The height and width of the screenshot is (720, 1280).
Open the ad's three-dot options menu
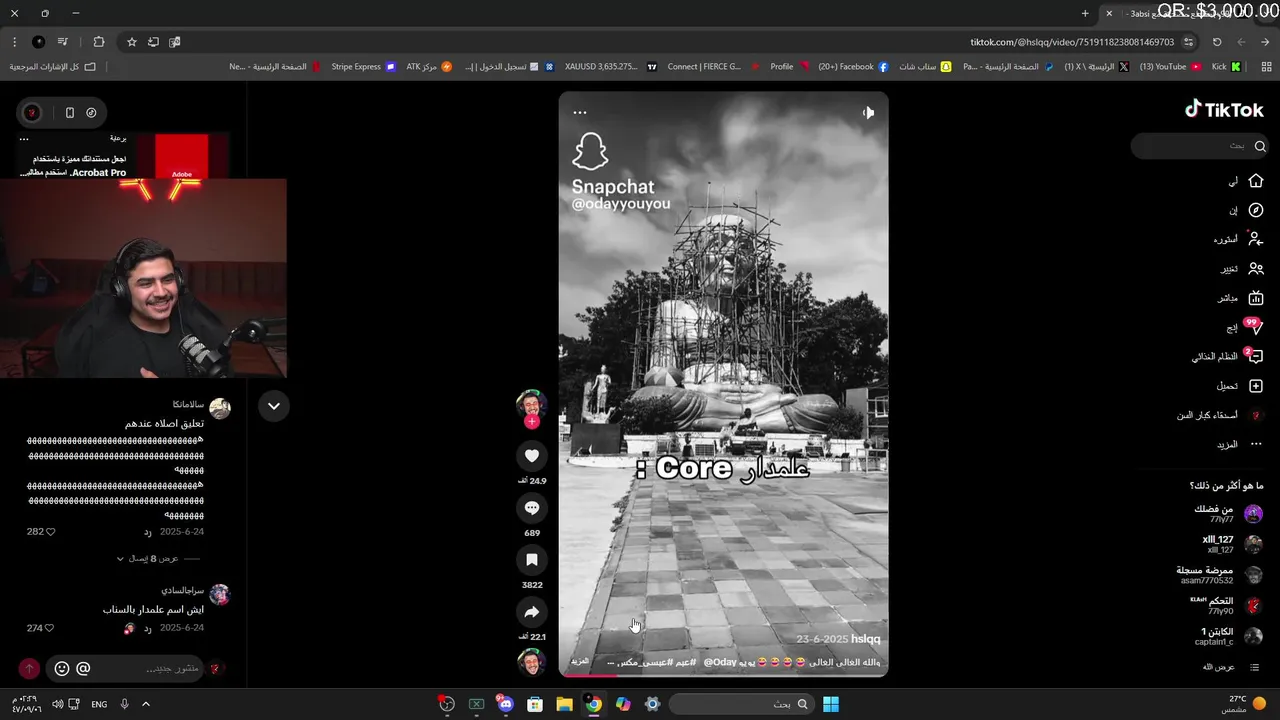tap(24, 139)
